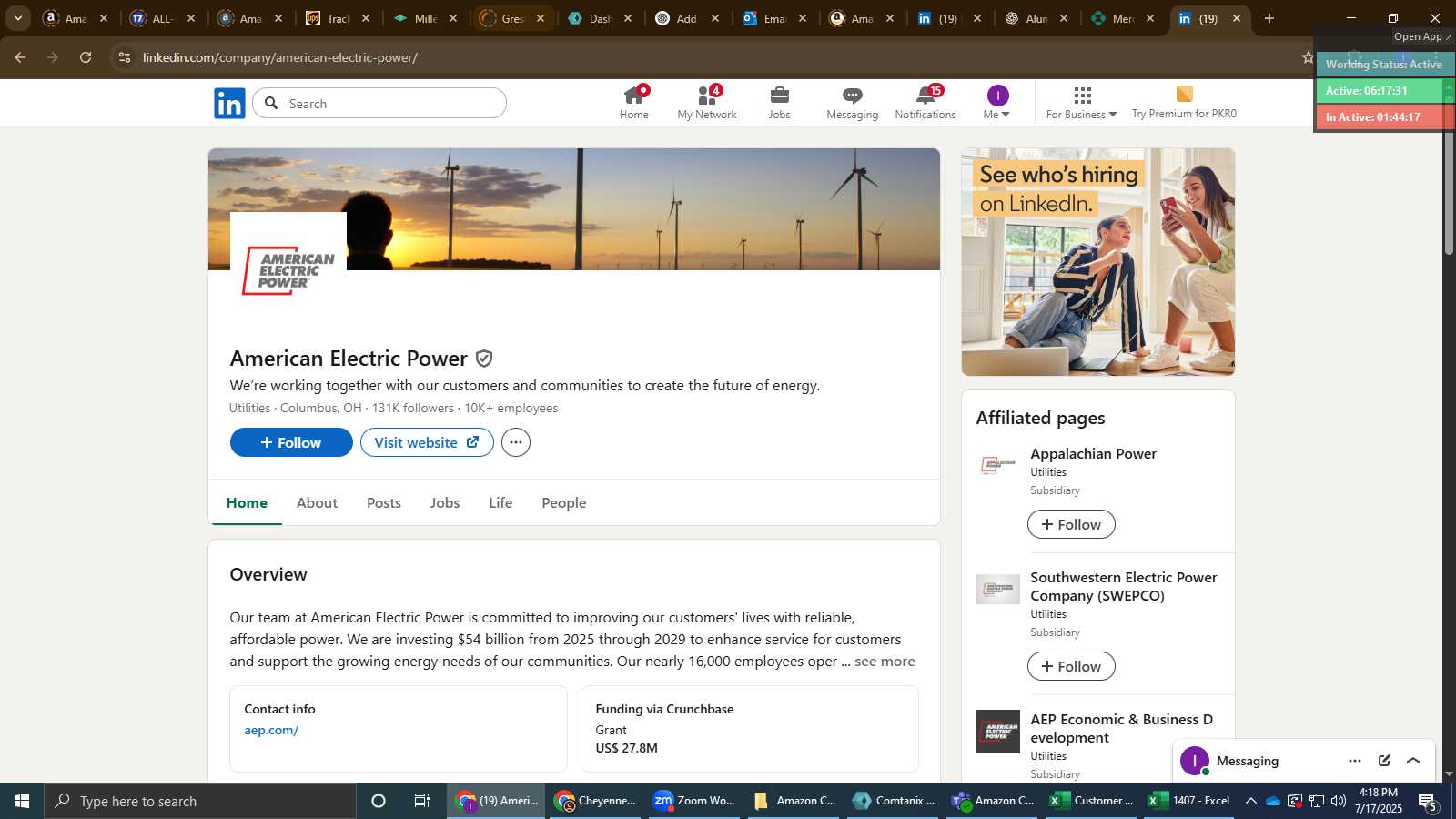Open Cortana circle icon on taskbar

(x=379, y=801)
